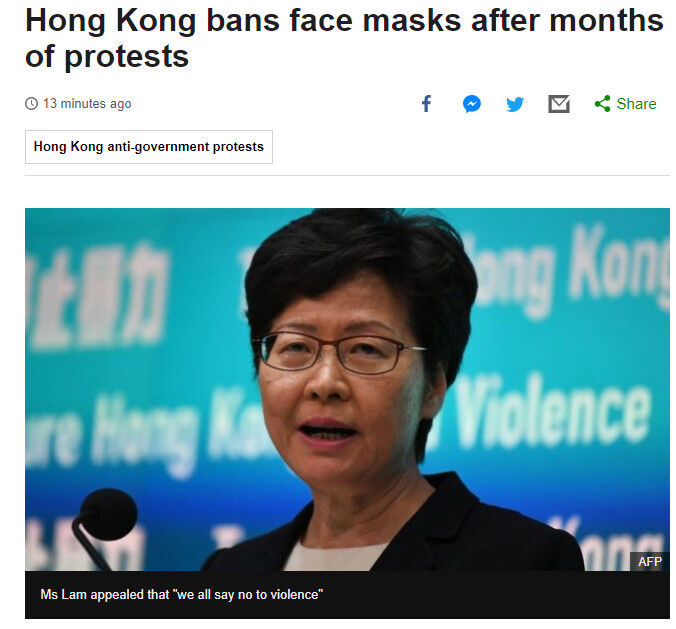The height and width of the screenshot is (629, 676).
Task: Share the article on Facebook
Action: 426,104
